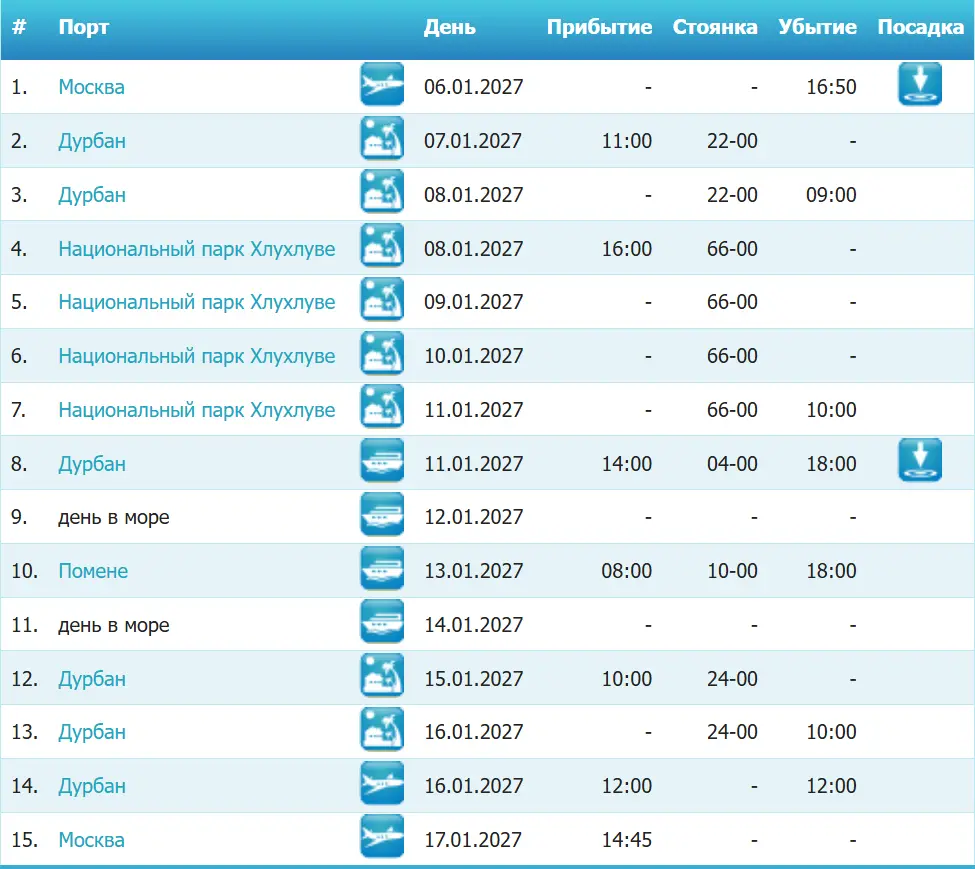This screenshot has width=975, height=869.
Task: Open the Дурбан link in row 12
Action: (92, 679)
